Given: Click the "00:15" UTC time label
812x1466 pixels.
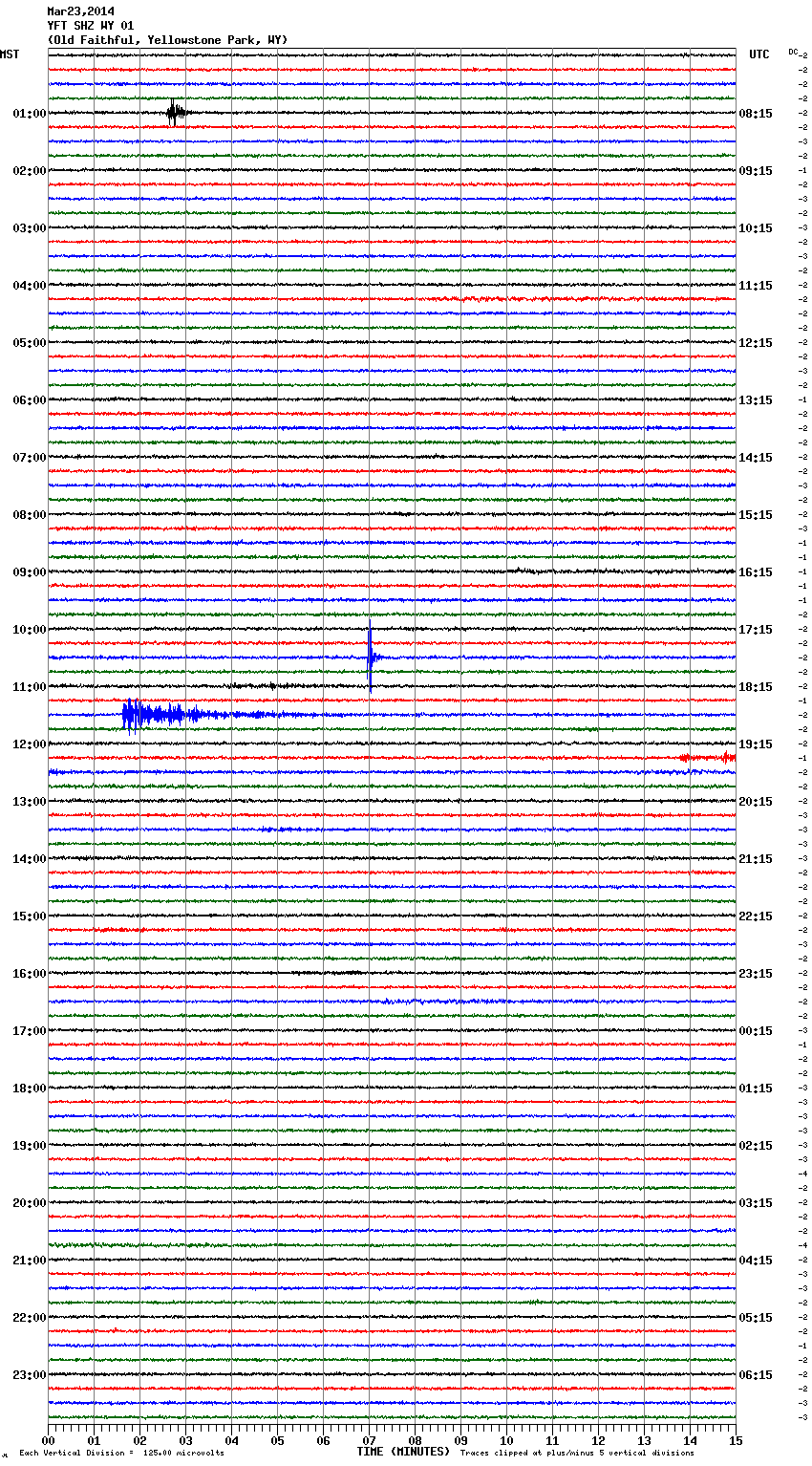Looking at the screenshot, I should [x=756, y=1031].
